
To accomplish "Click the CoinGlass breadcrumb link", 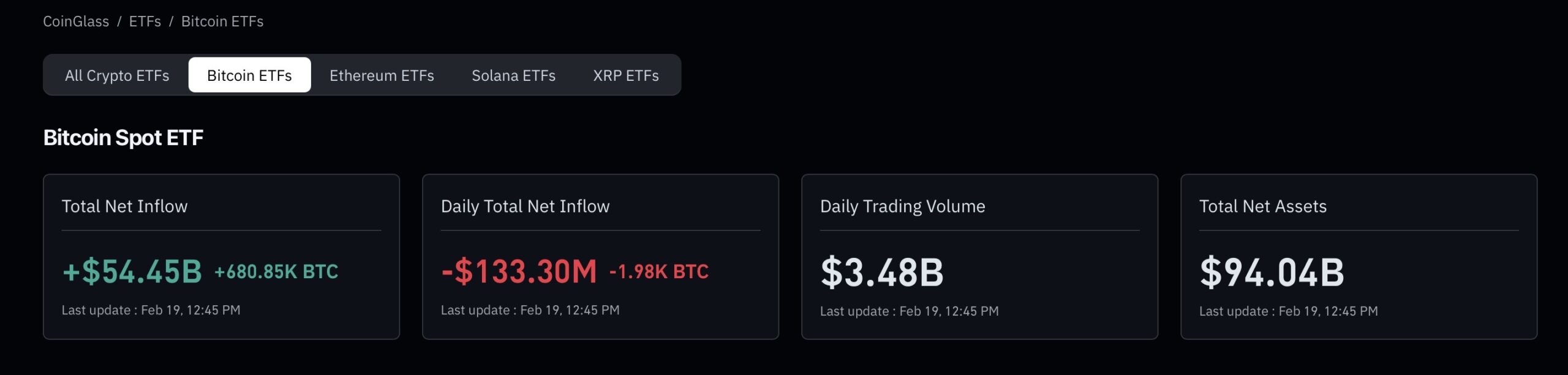I will [76, 21].
